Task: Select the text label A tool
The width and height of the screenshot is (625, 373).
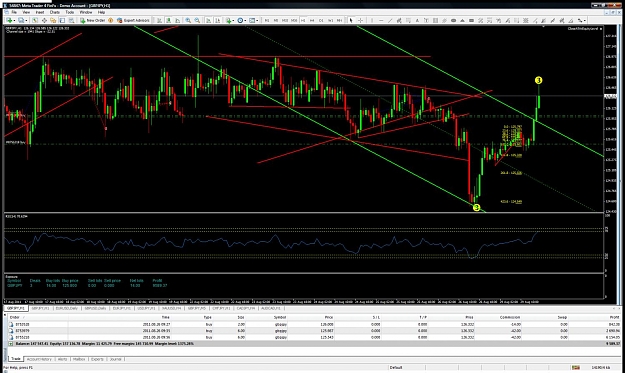Action: tap(417, 20)
